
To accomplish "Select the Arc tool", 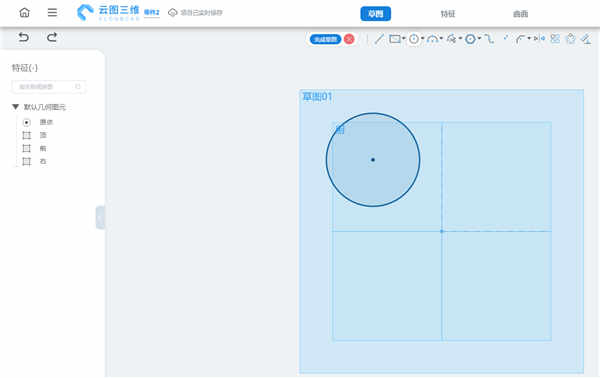I will click(x=432, y=39).
